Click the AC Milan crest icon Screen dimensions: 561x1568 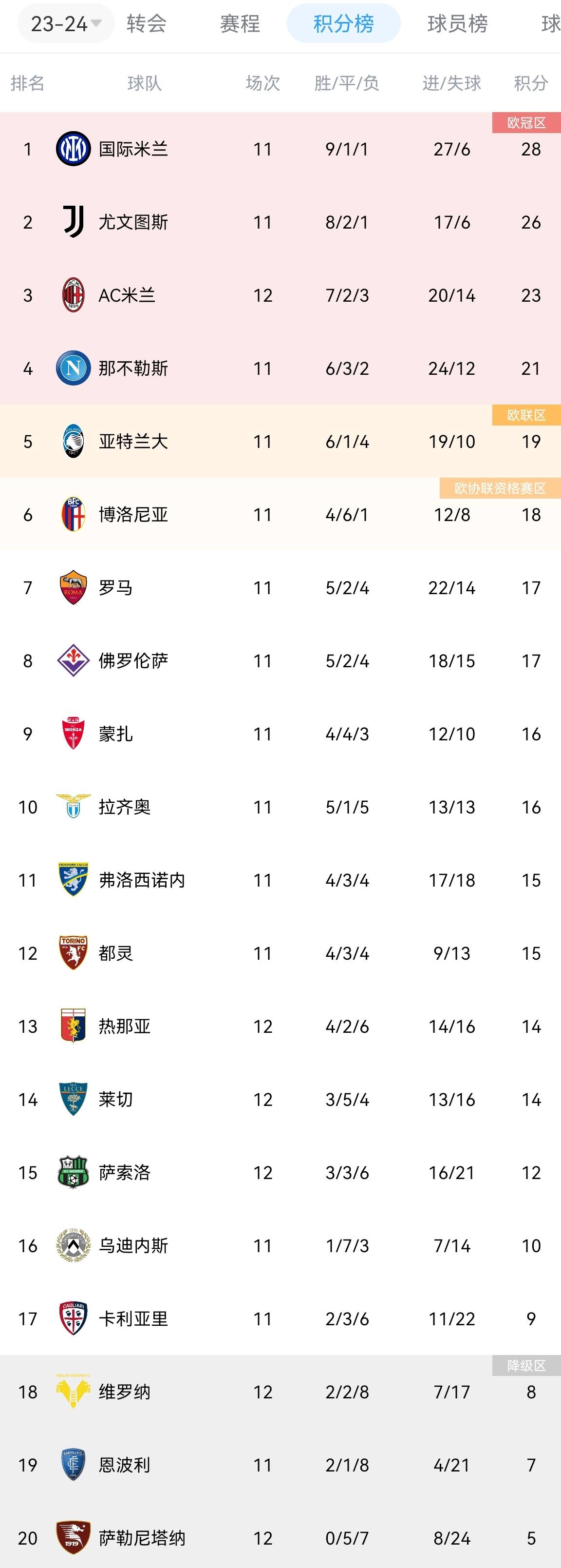(x=73, y=295)
